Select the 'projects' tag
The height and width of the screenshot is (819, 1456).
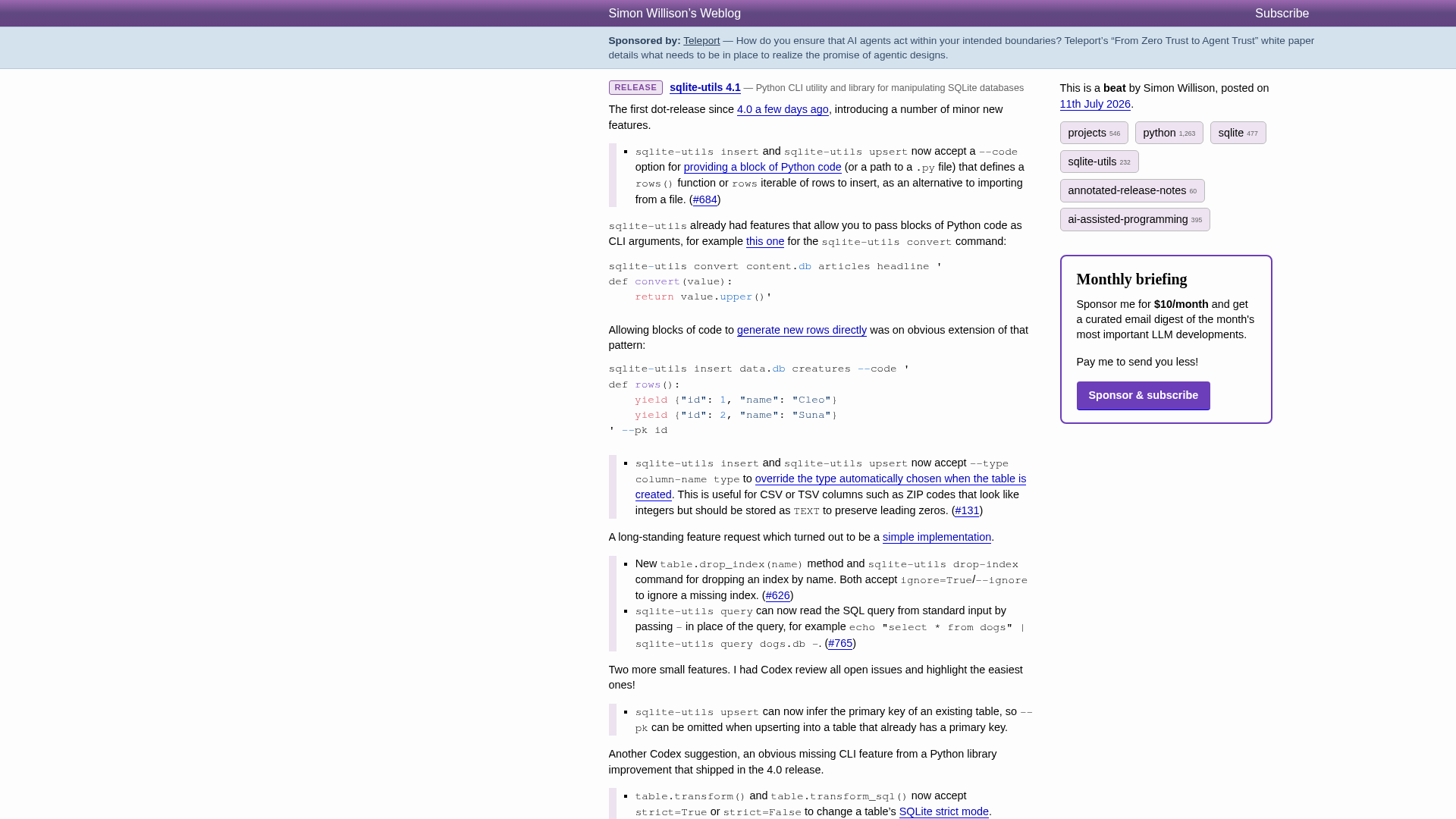tap(1094, 133)
